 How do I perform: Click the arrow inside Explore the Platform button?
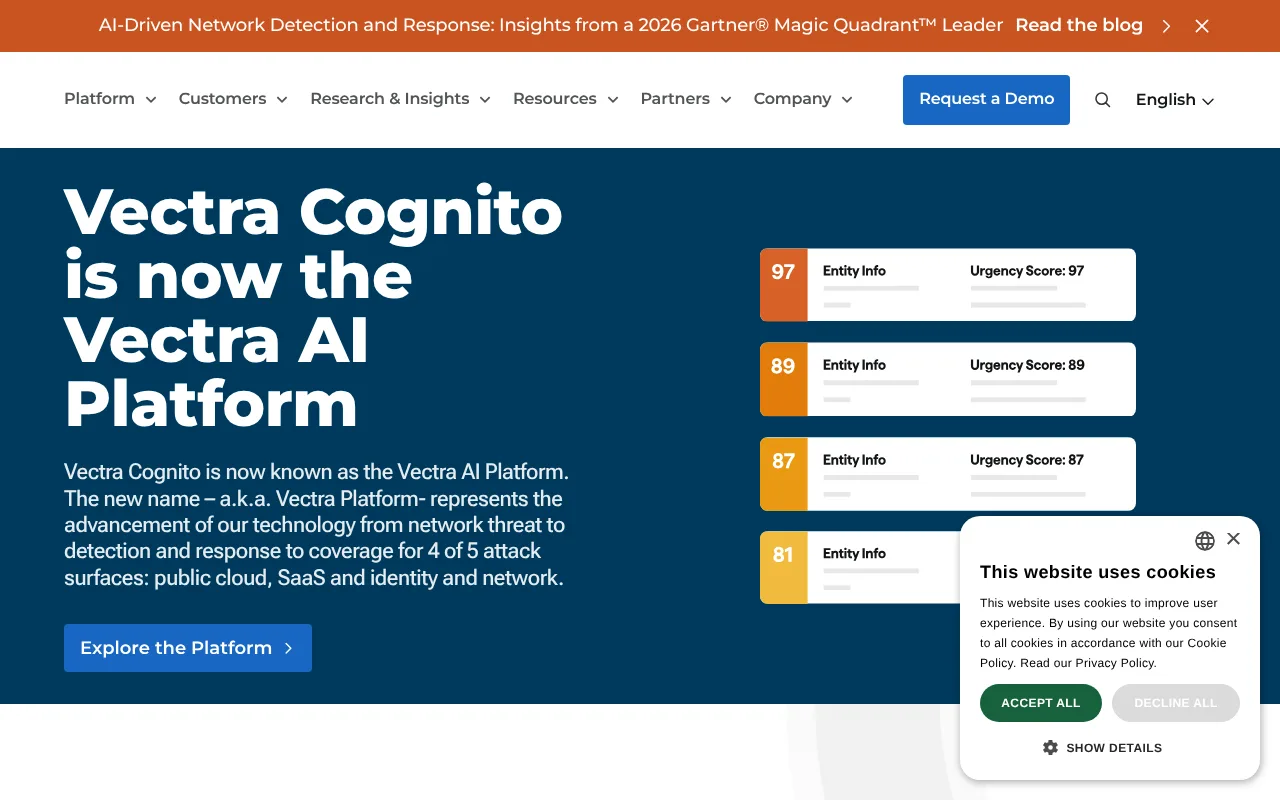click(288, 648)
